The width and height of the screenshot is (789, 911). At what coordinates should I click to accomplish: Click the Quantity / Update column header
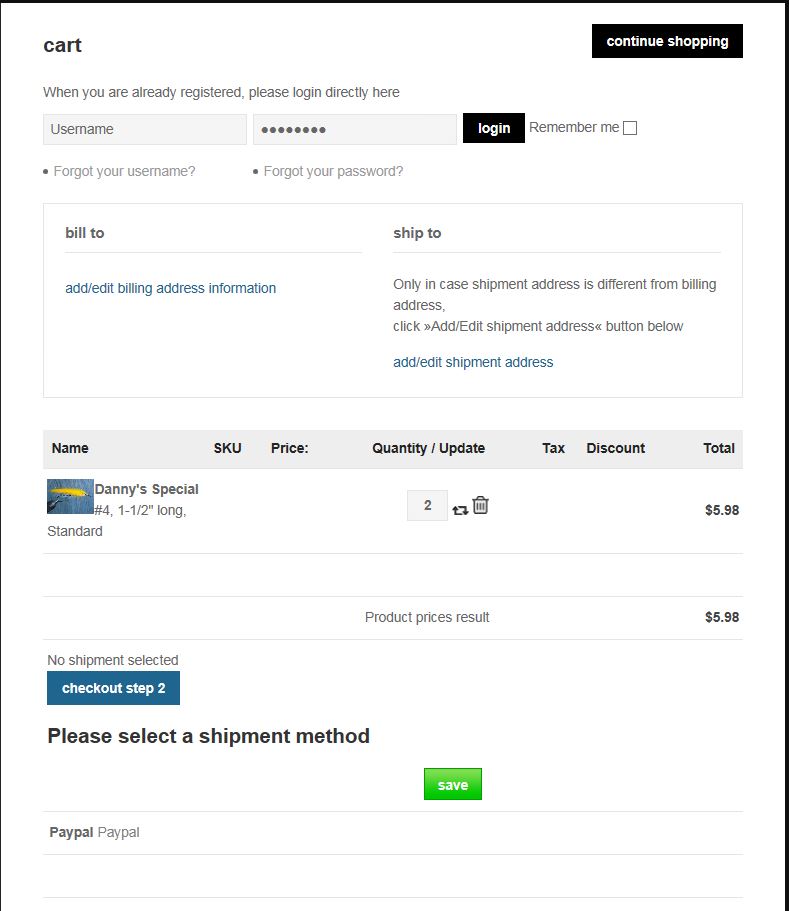(x=428, y=448)
